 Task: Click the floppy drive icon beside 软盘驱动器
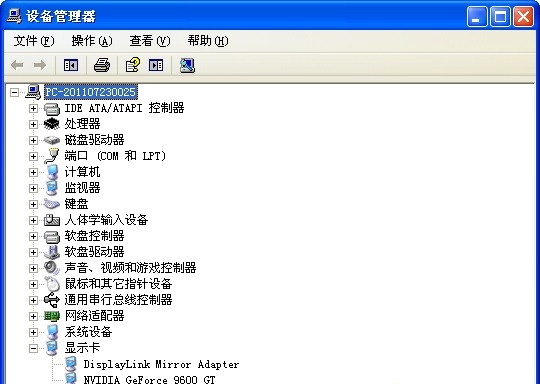(x=52, y=252)
